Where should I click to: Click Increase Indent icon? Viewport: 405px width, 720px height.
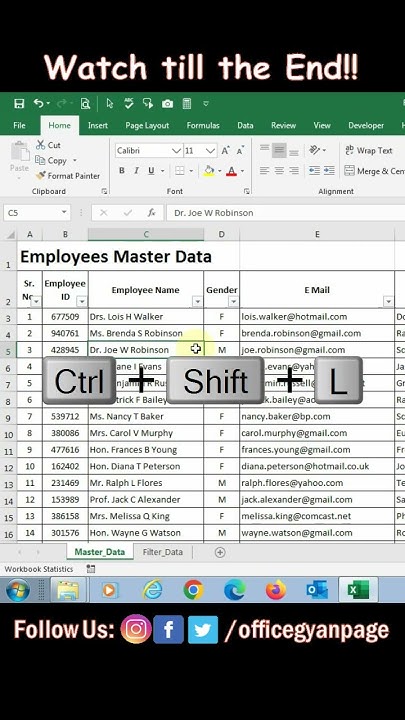pos(329,171)
